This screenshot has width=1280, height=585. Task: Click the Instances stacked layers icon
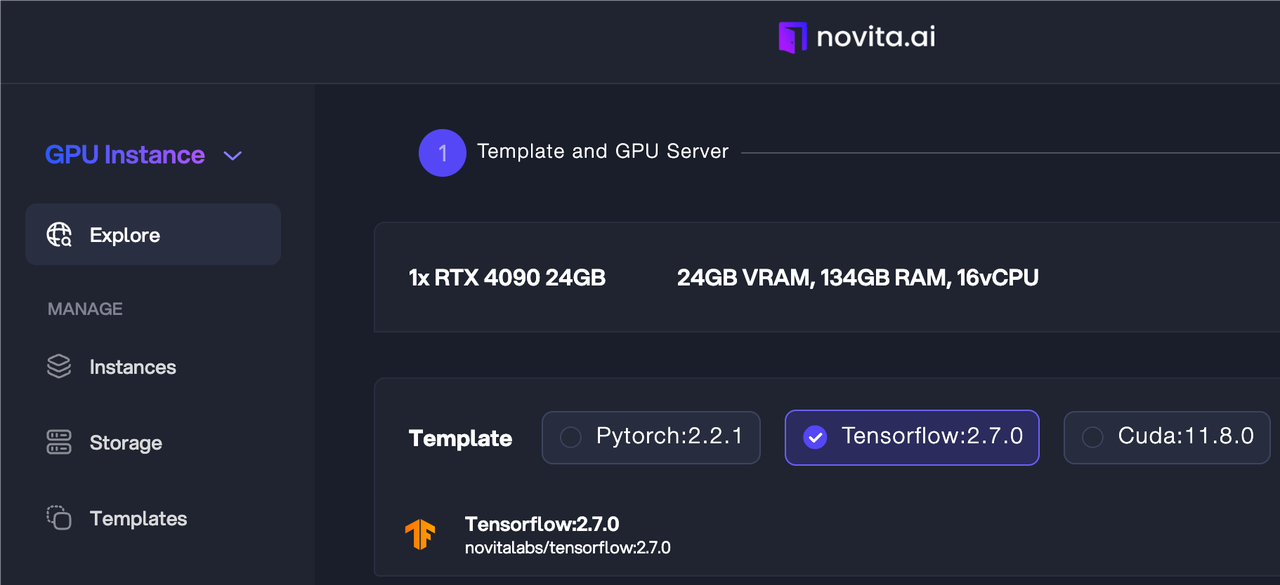[x=59, y=367]
